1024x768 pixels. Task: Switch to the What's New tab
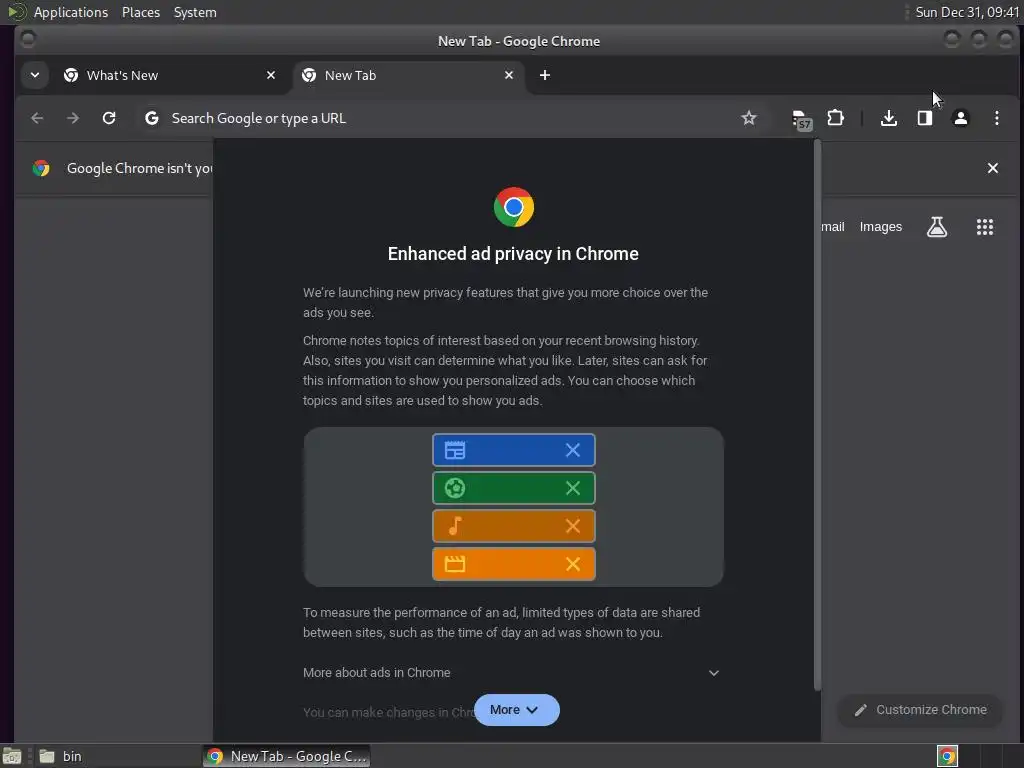click(x=170, y=76)
